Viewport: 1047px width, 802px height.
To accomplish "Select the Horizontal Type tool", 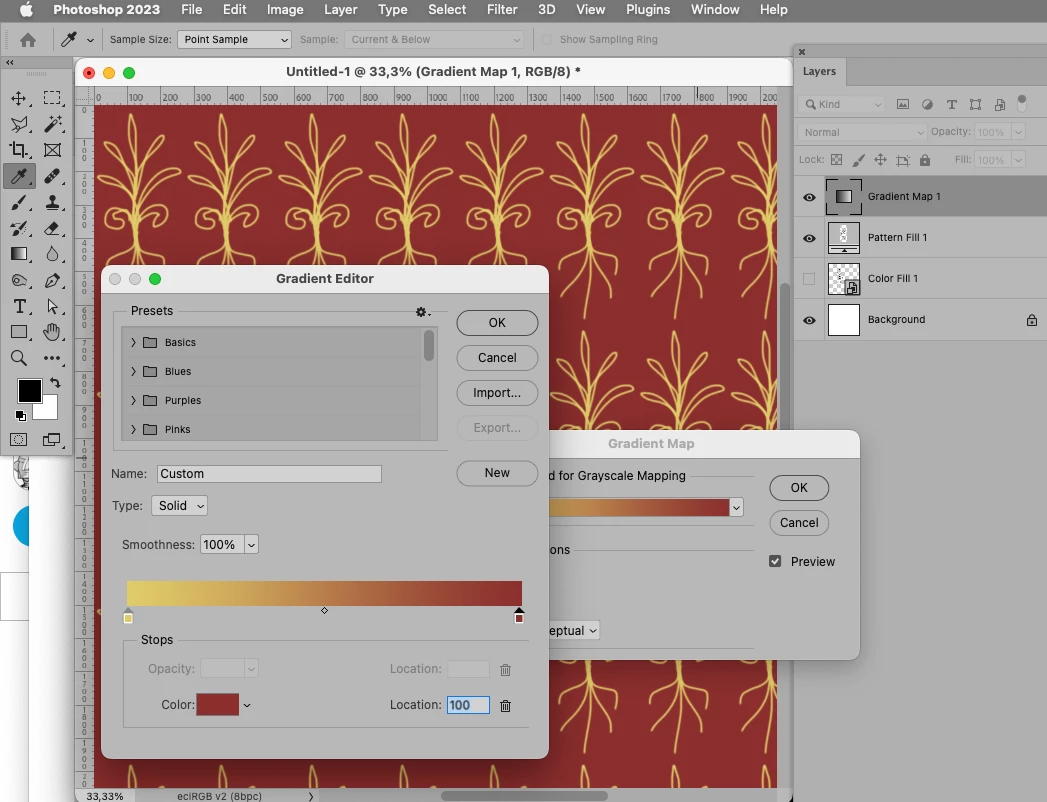I will [19, 307].
